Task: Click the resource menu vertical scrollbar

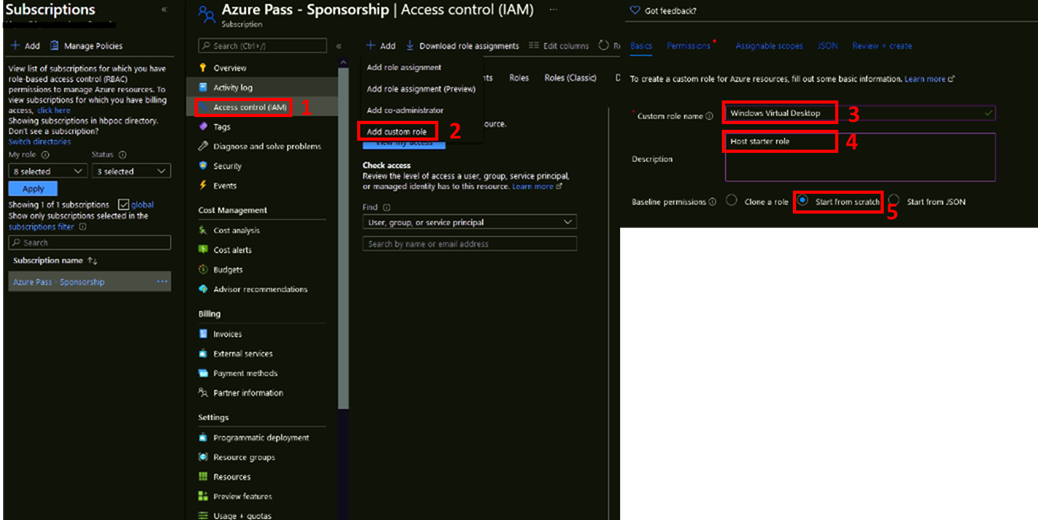Action: (x=343, y=238)
